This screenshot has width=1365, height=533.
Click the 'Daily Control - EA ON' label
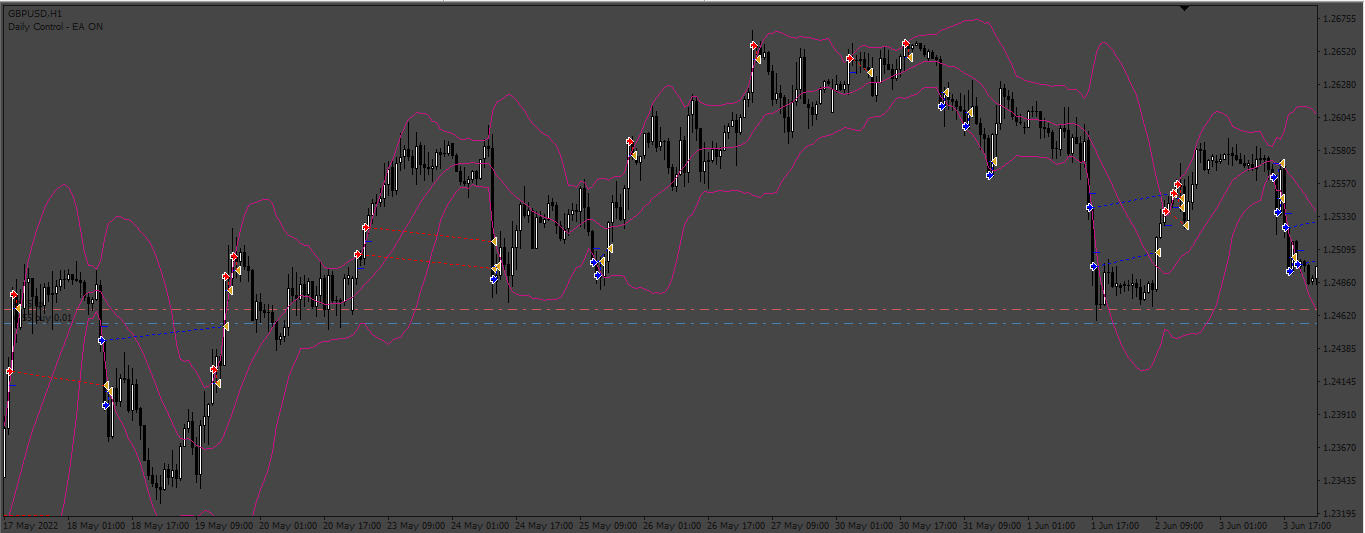click(x=55, y=27)
